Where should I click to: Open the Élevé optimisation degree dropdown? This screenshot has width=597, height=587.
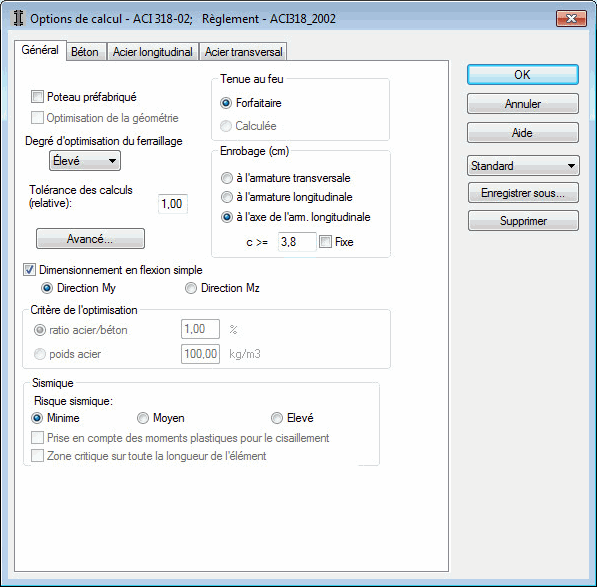[x=85, y=161]
